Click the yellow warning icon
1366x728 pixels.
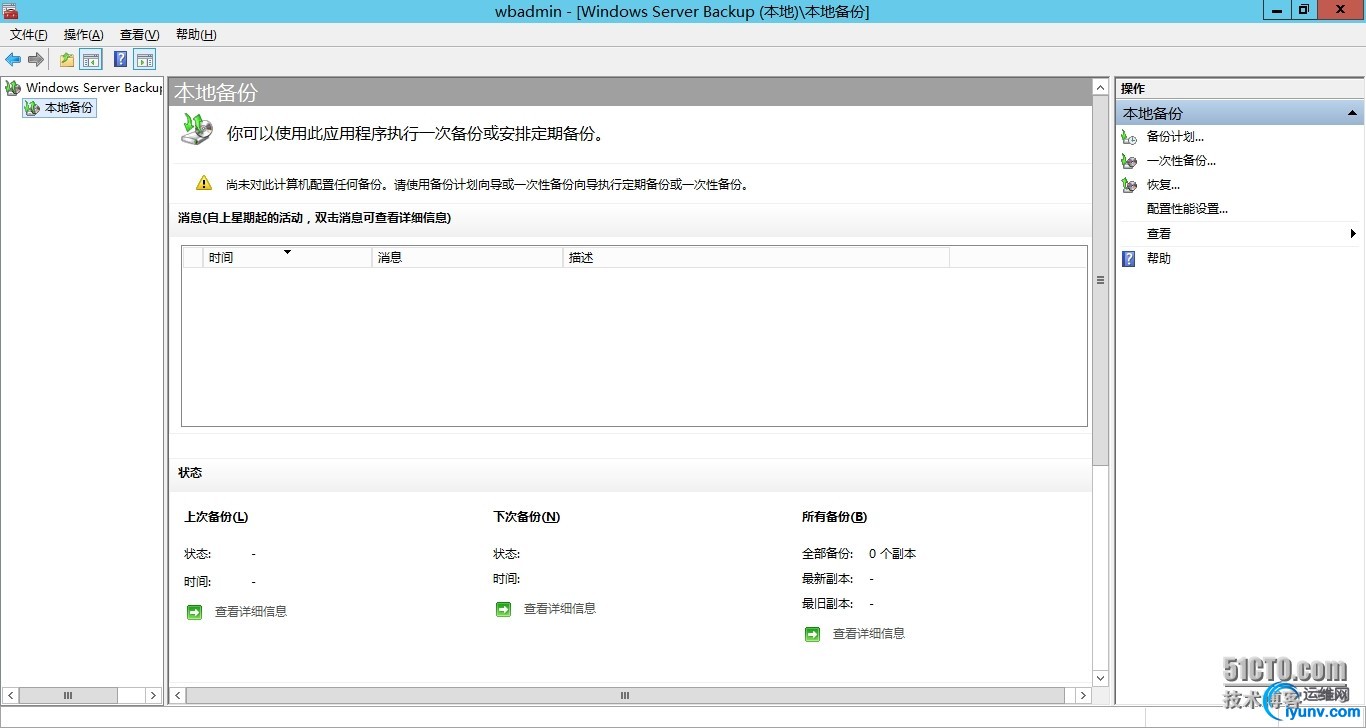click(x=204, y=183)
